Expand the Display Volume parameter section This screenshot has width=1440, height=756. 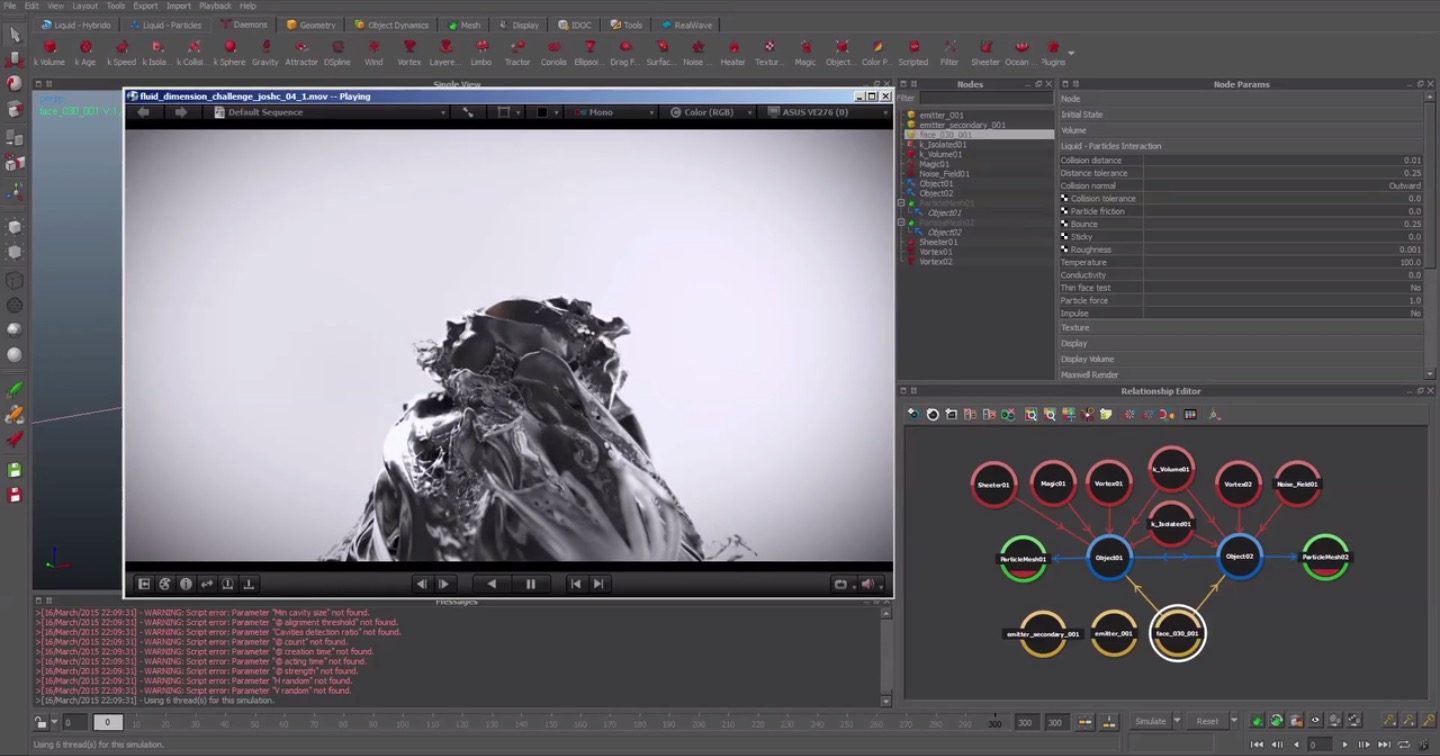pyautogui.click(x=1240, y=359)
